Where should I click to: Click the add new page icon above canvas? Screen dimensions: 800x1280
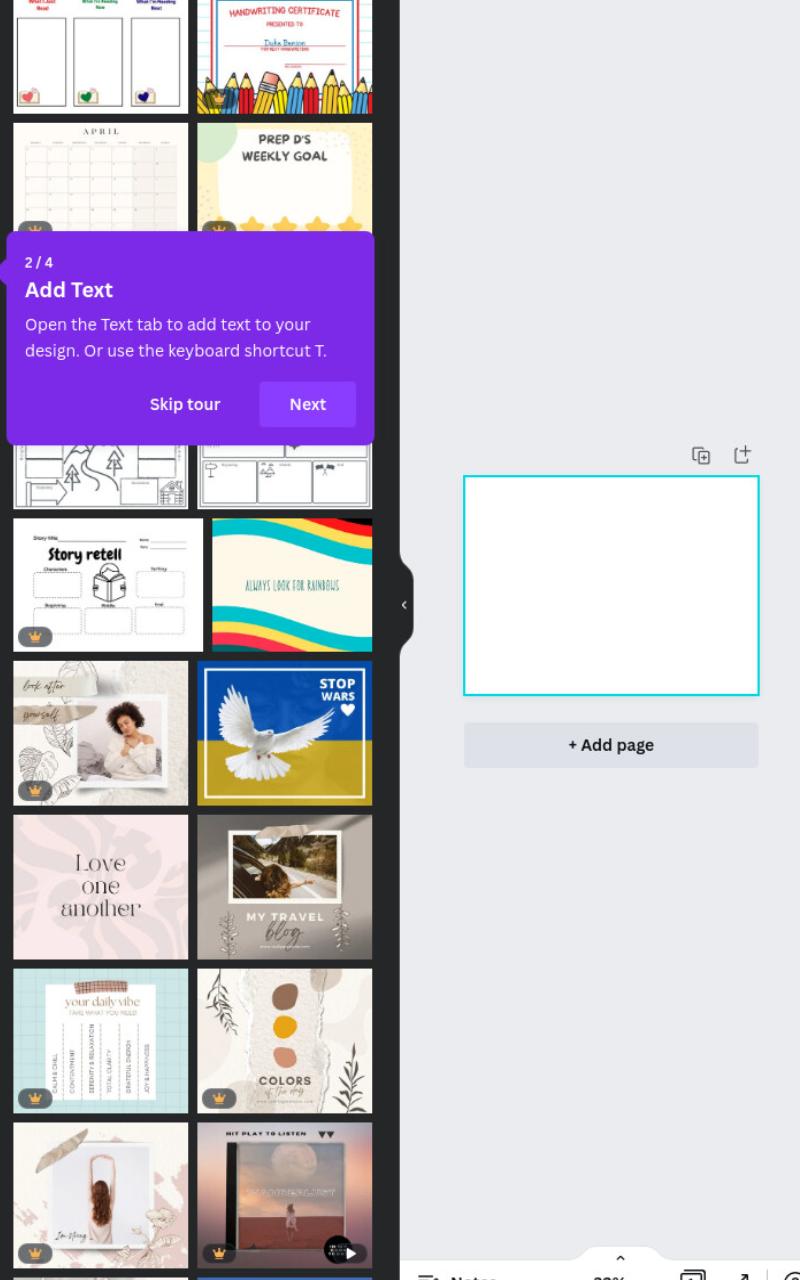741,454
